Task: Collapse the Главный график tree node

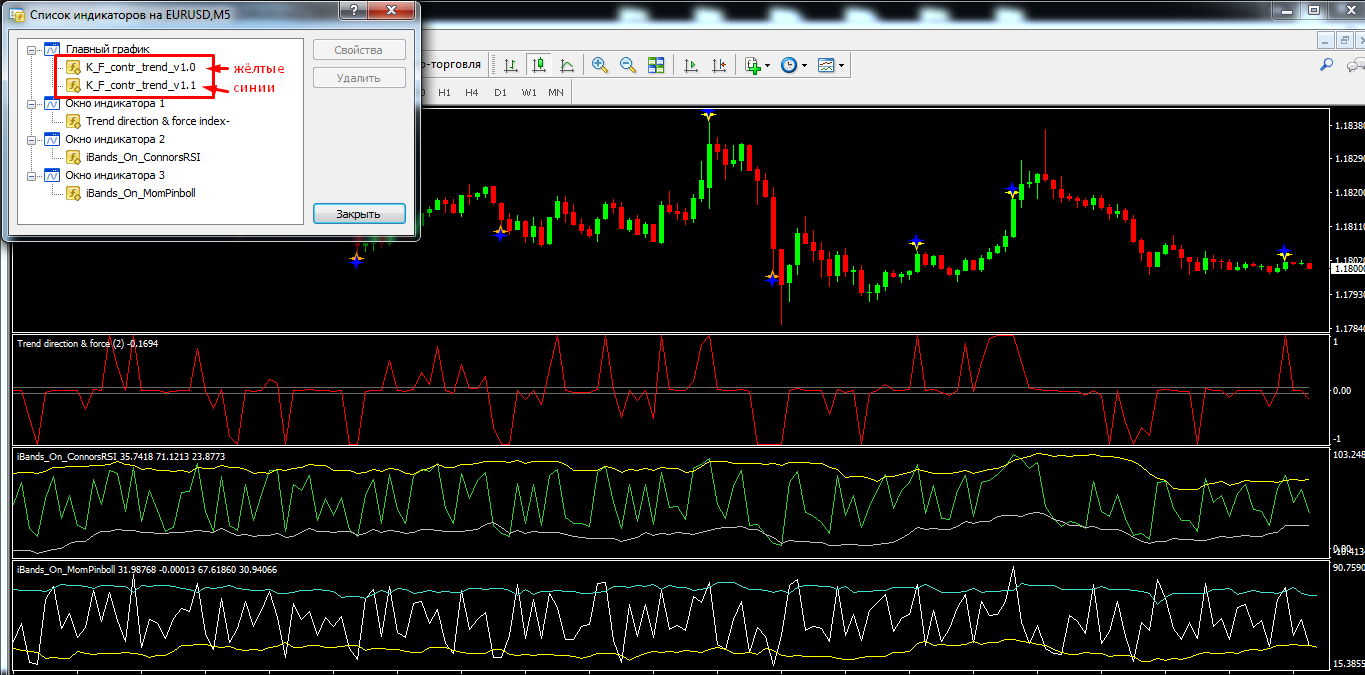Action: 32,49
